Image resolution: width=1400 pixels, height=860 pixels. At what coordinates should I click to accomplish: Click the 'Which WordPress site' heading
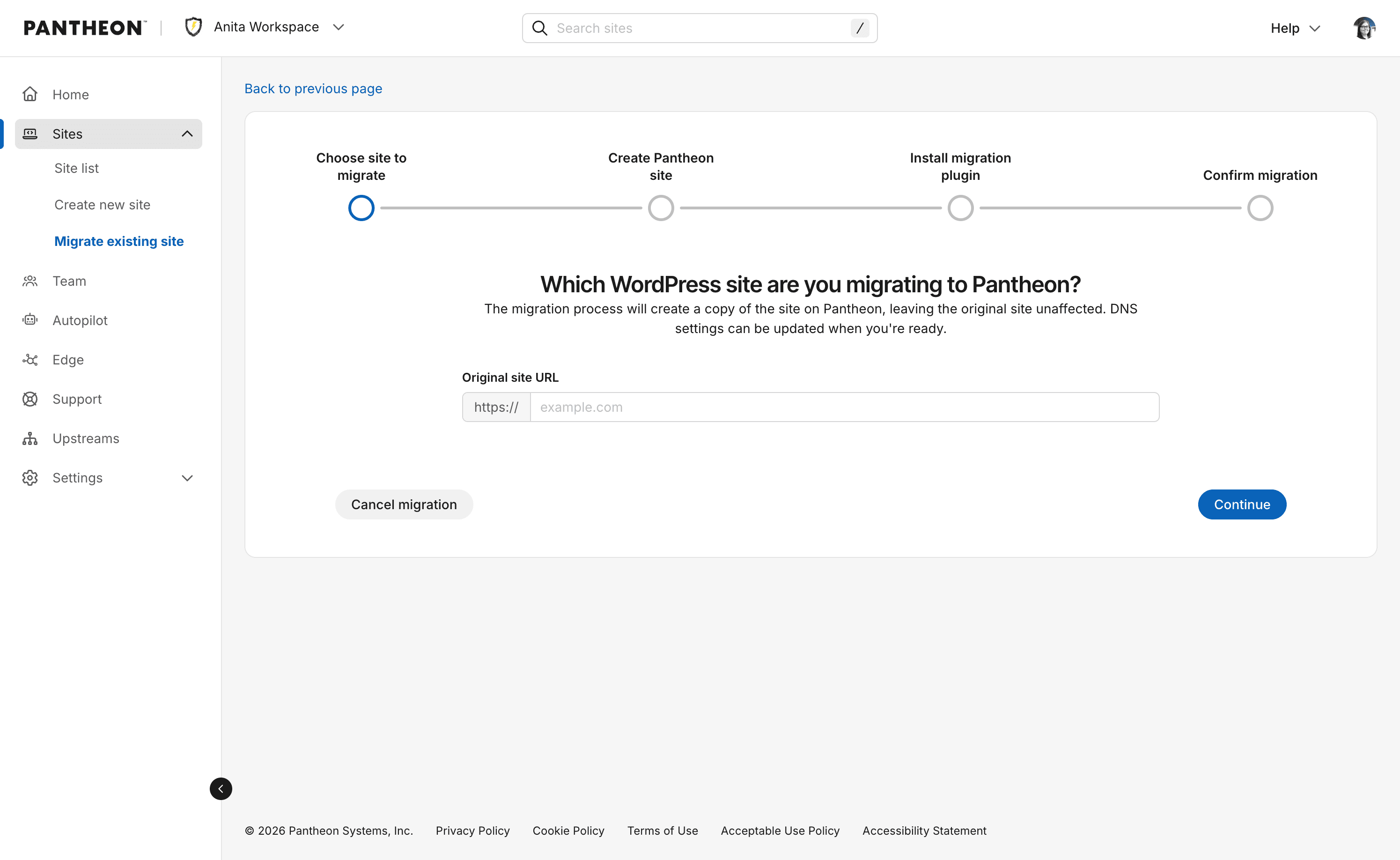811,284
